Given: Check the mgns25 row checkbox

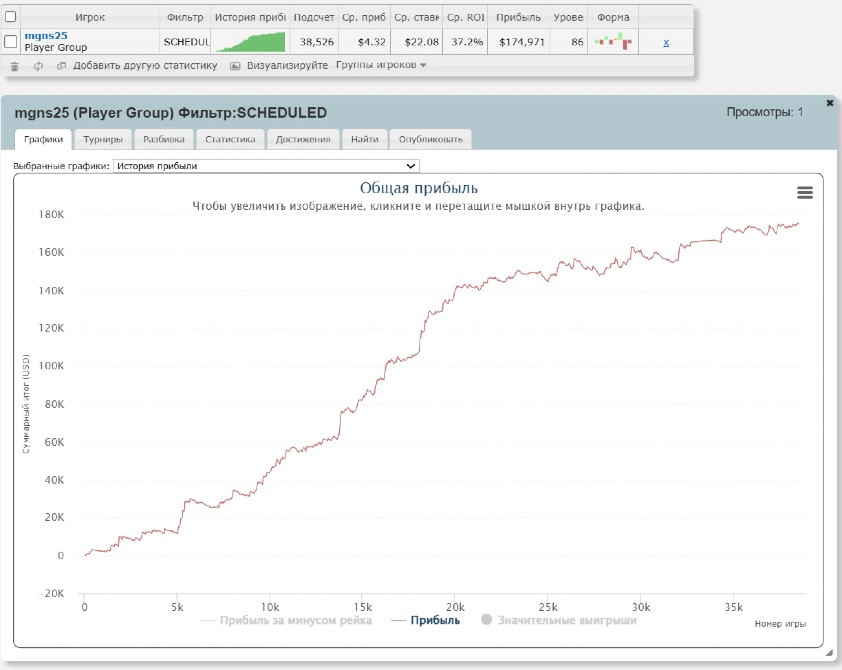Looking at the screenshot, I should tap(11, 41).
